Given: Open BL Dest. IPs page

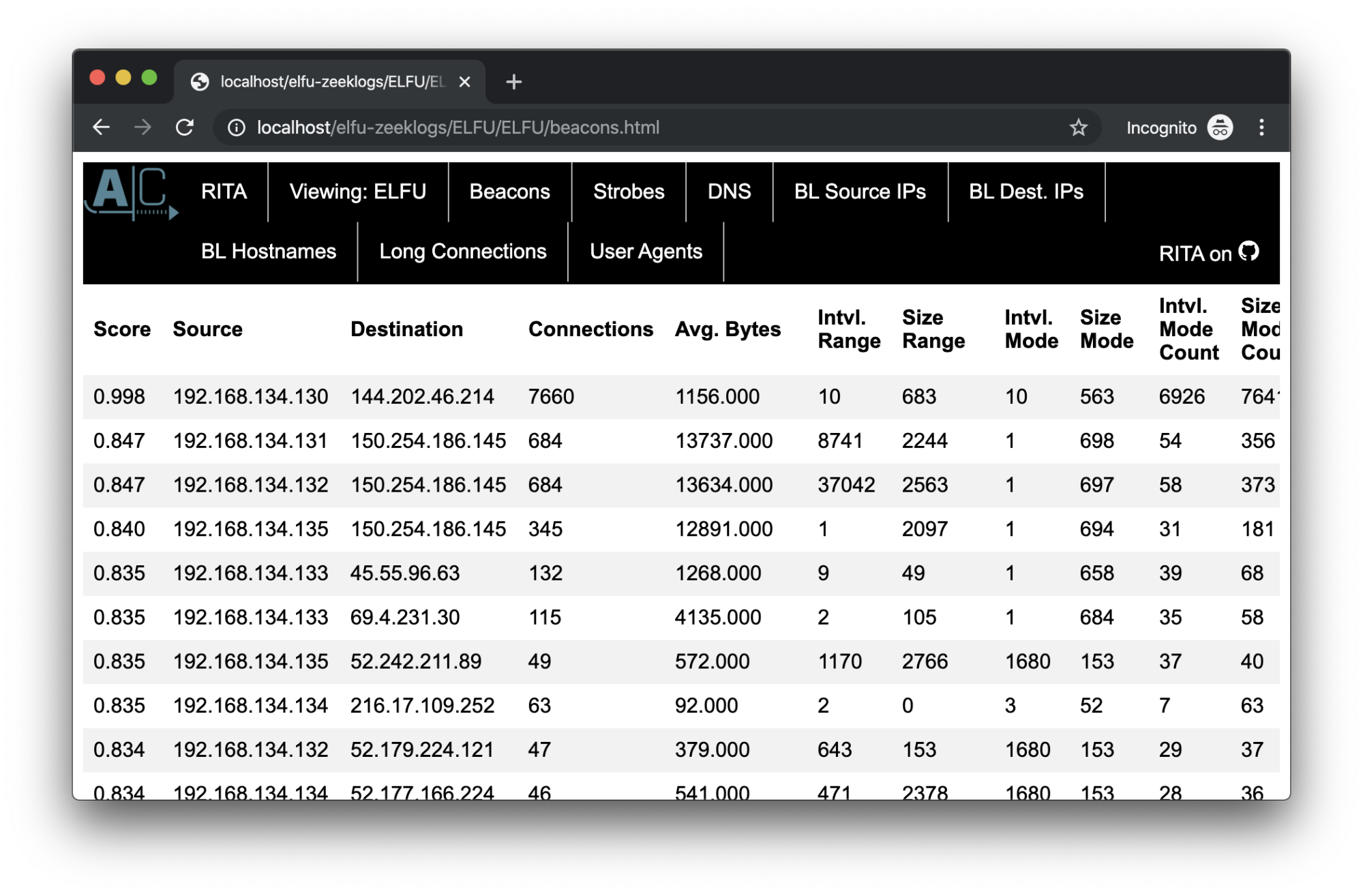Looking at the screenshot, I should [1026, 192].
